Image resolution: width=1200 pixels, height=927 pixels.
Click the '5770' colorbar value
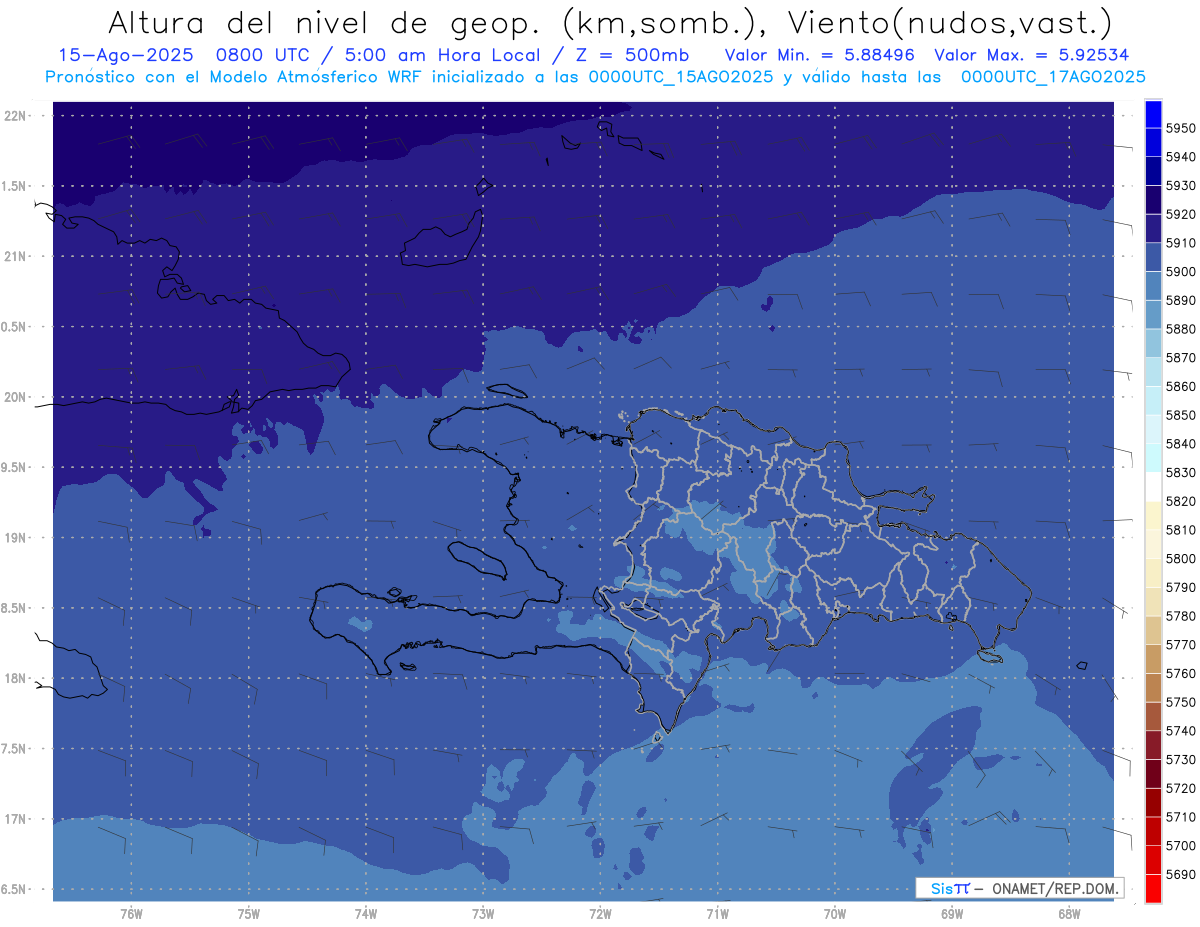[1180, 645]
